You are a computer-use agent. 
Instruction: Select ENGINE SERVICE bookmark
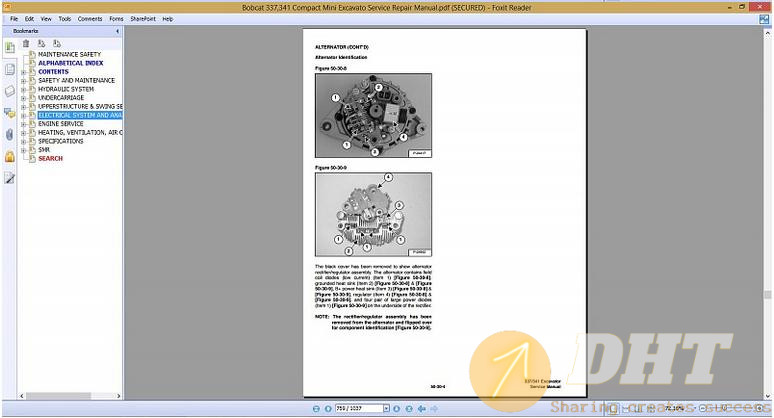coord(61,124)
